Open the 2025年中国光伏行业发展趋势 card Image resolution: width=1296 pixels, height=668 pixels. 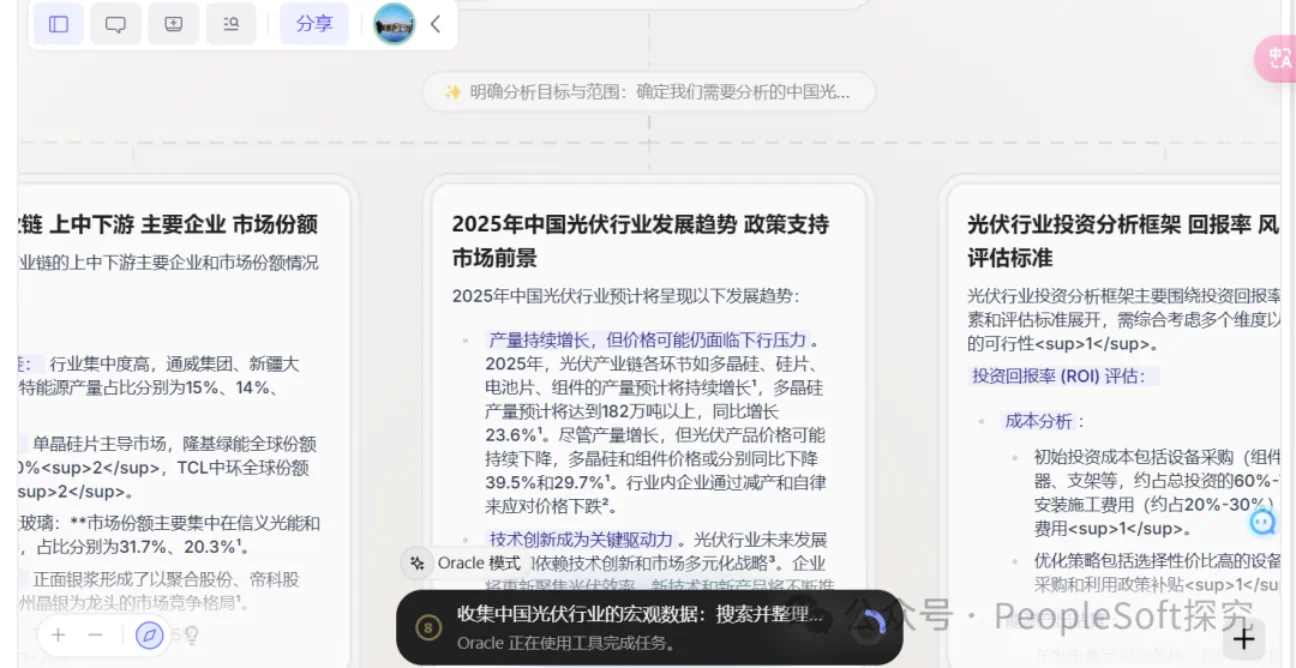coord(640,240)
